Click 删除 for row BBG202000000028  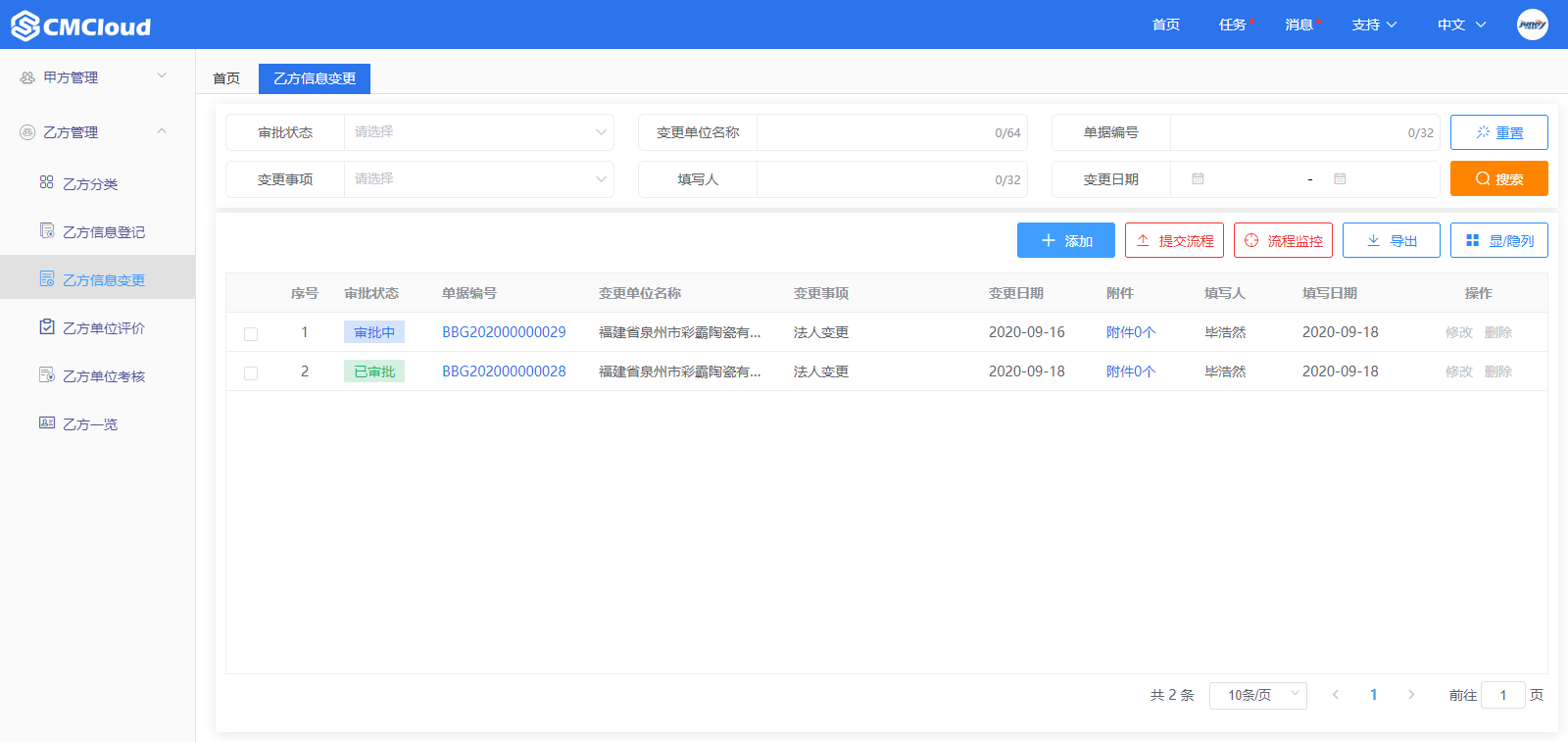coord(1498,371)
